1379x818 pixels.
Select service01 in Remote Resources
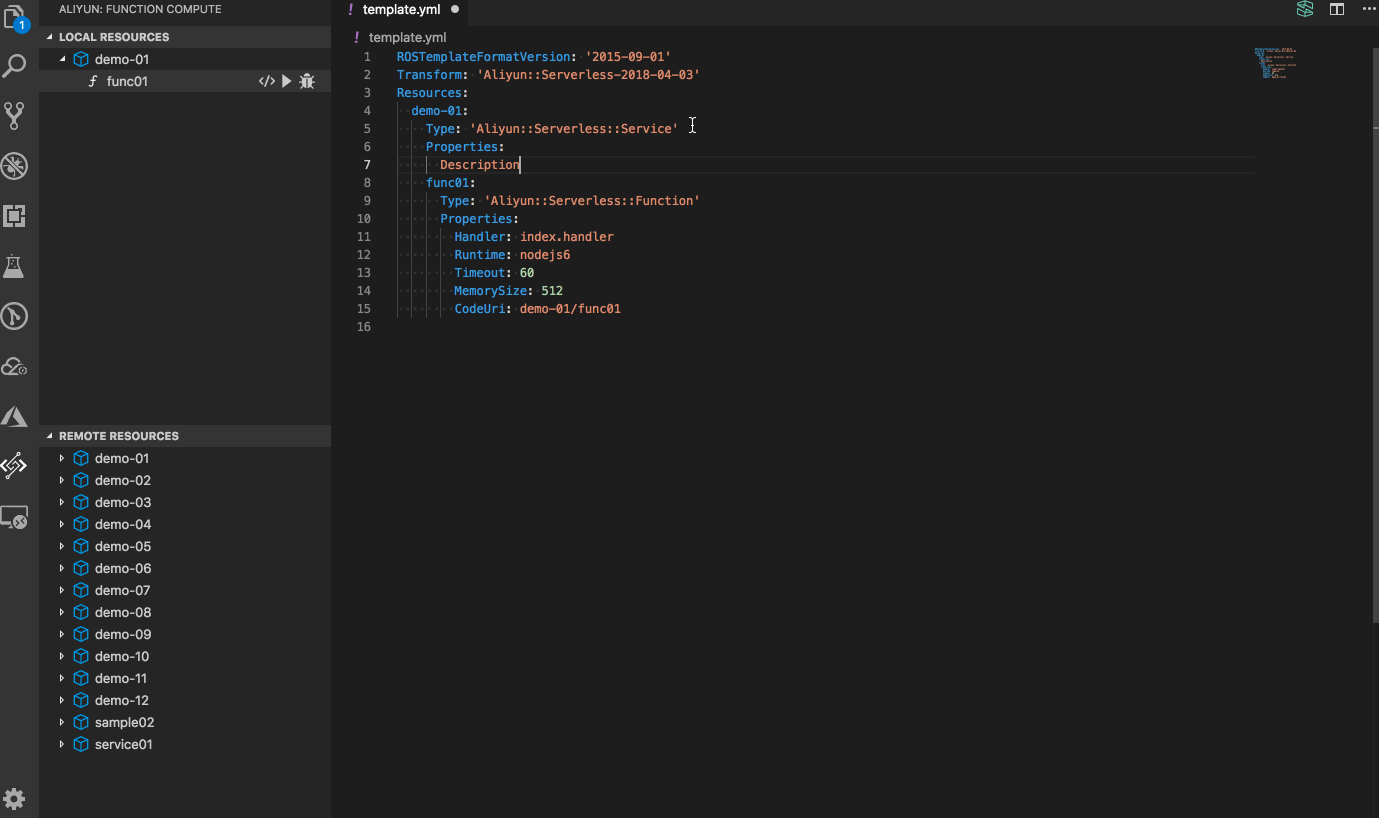(123, 744)
